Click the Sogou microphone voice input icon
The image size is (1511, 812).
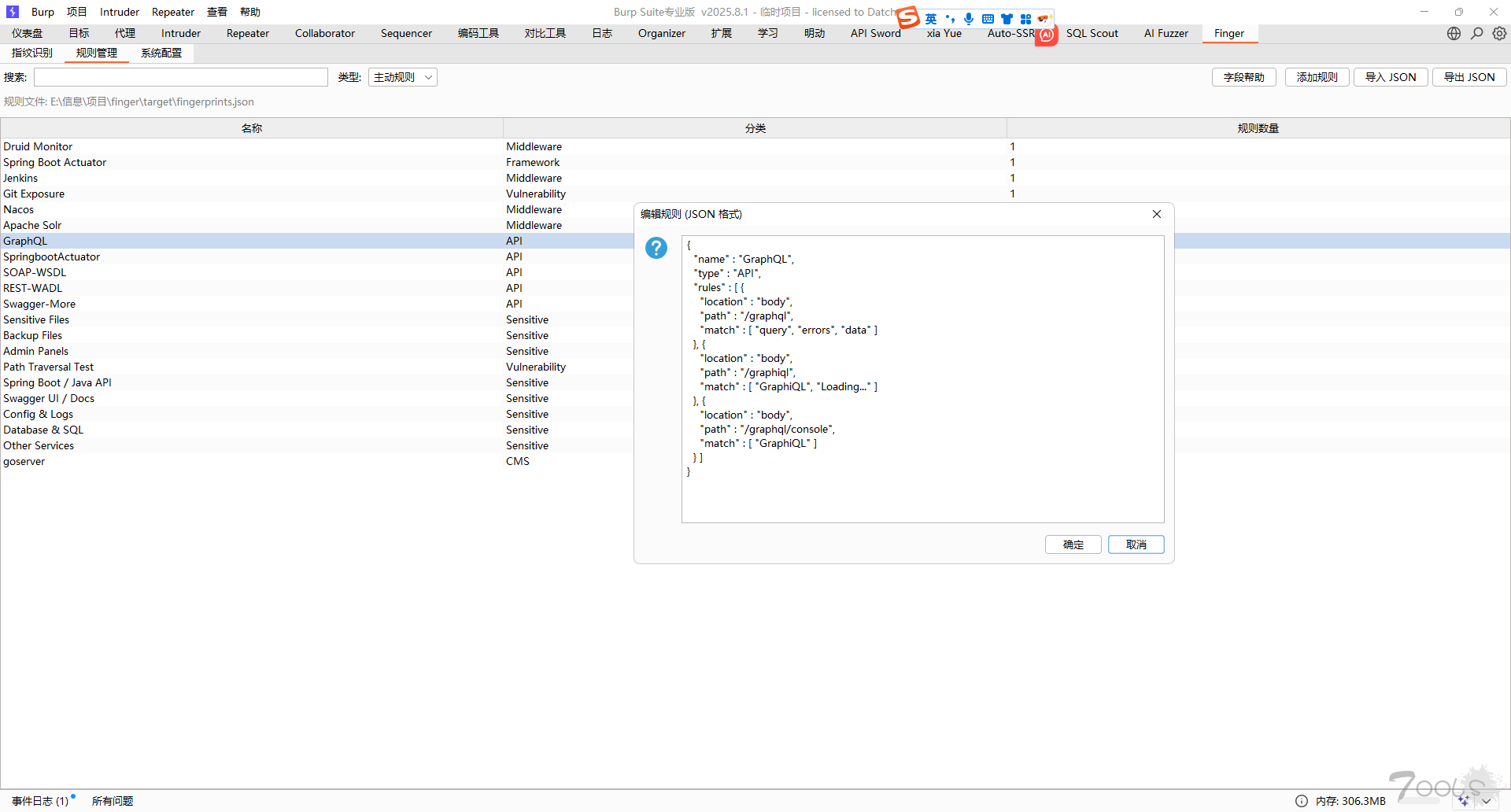click(969, 19)
